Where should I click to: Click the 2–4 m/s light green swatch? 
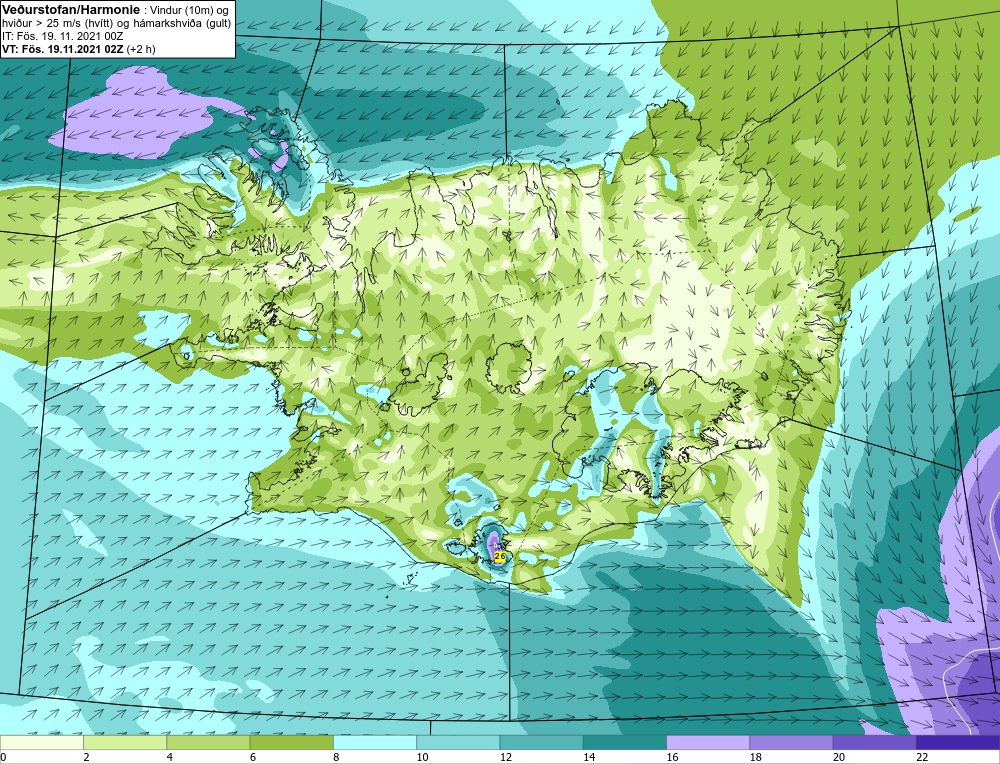click(x=125, y=742)
